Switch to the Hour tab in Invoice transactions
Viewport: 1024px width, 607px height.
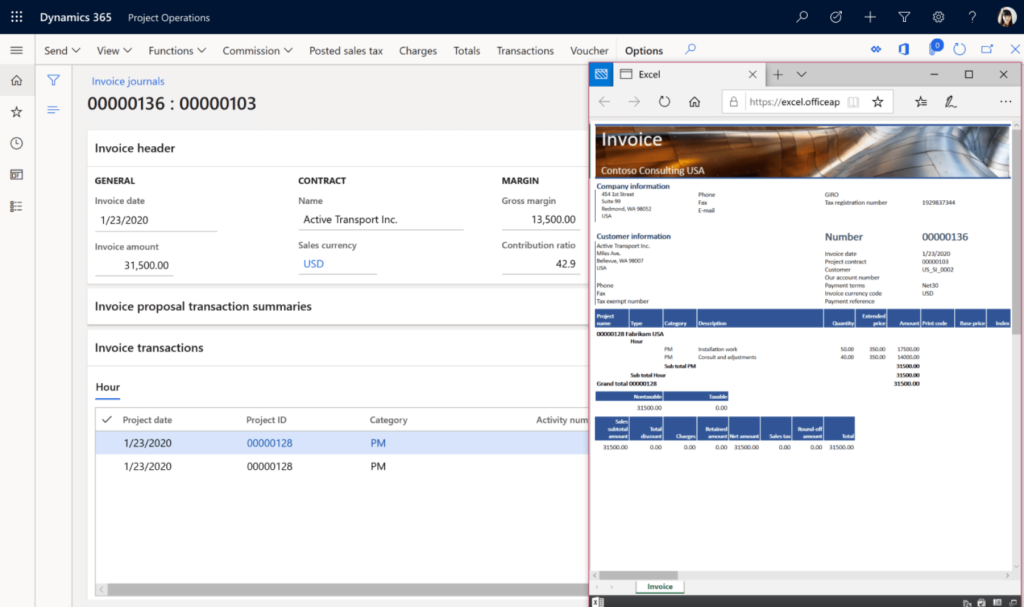click(x=107, y=388)
